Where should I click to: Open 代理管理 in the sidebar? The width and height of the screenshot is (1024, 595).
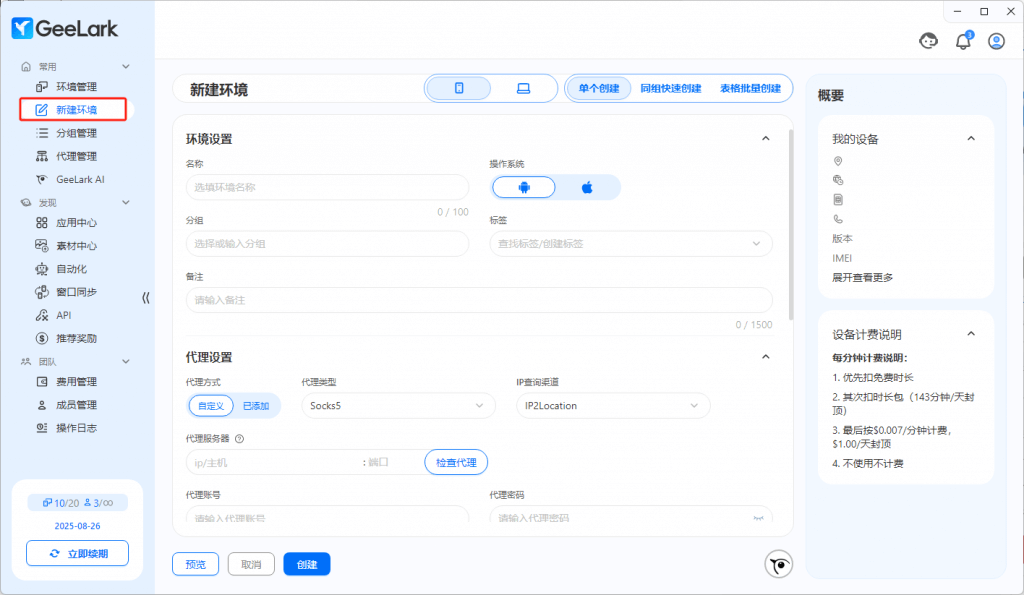point(76,156)
